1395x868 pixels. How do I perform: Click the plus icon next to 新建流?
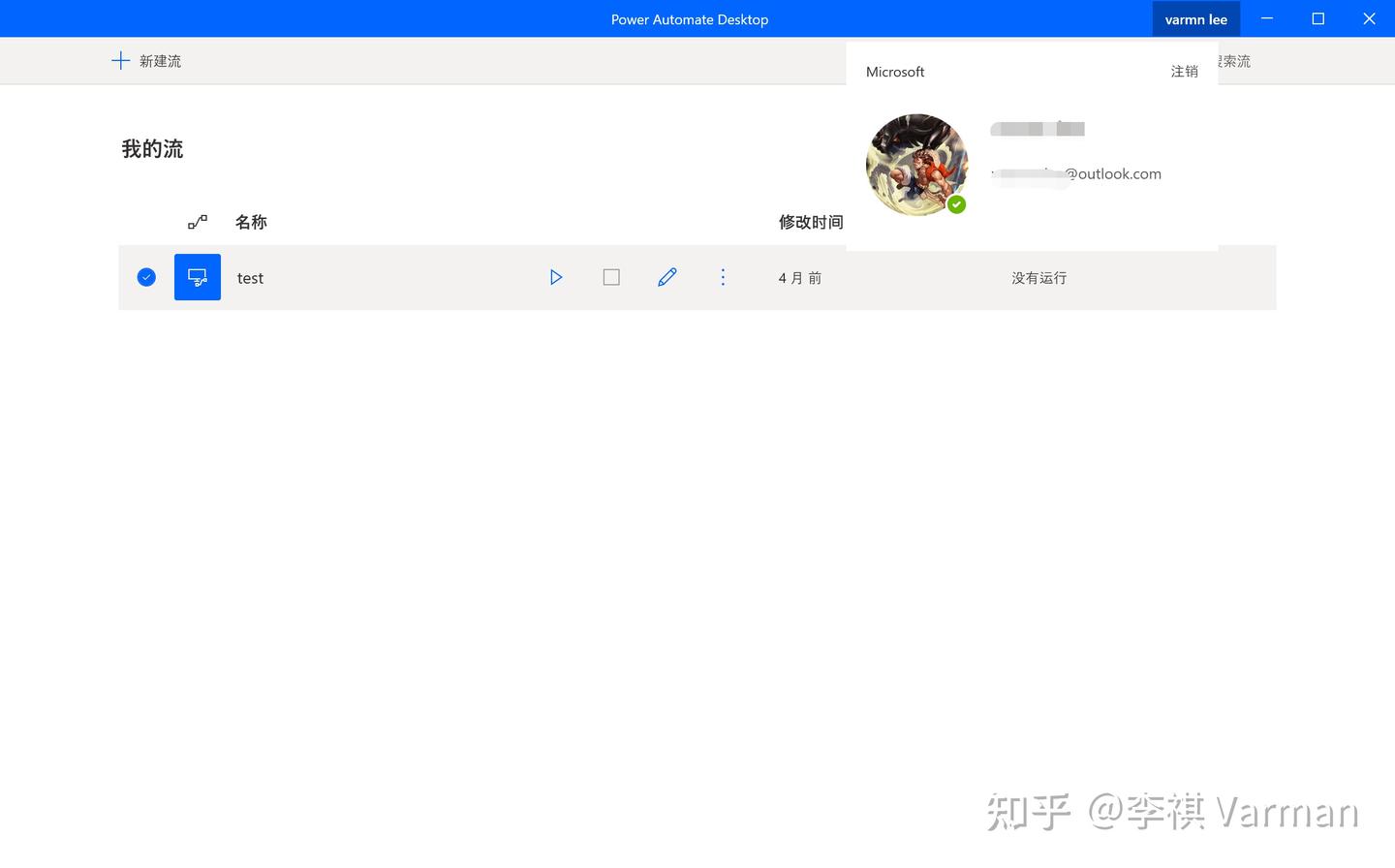pyautogui.click(x=120, y=60)
